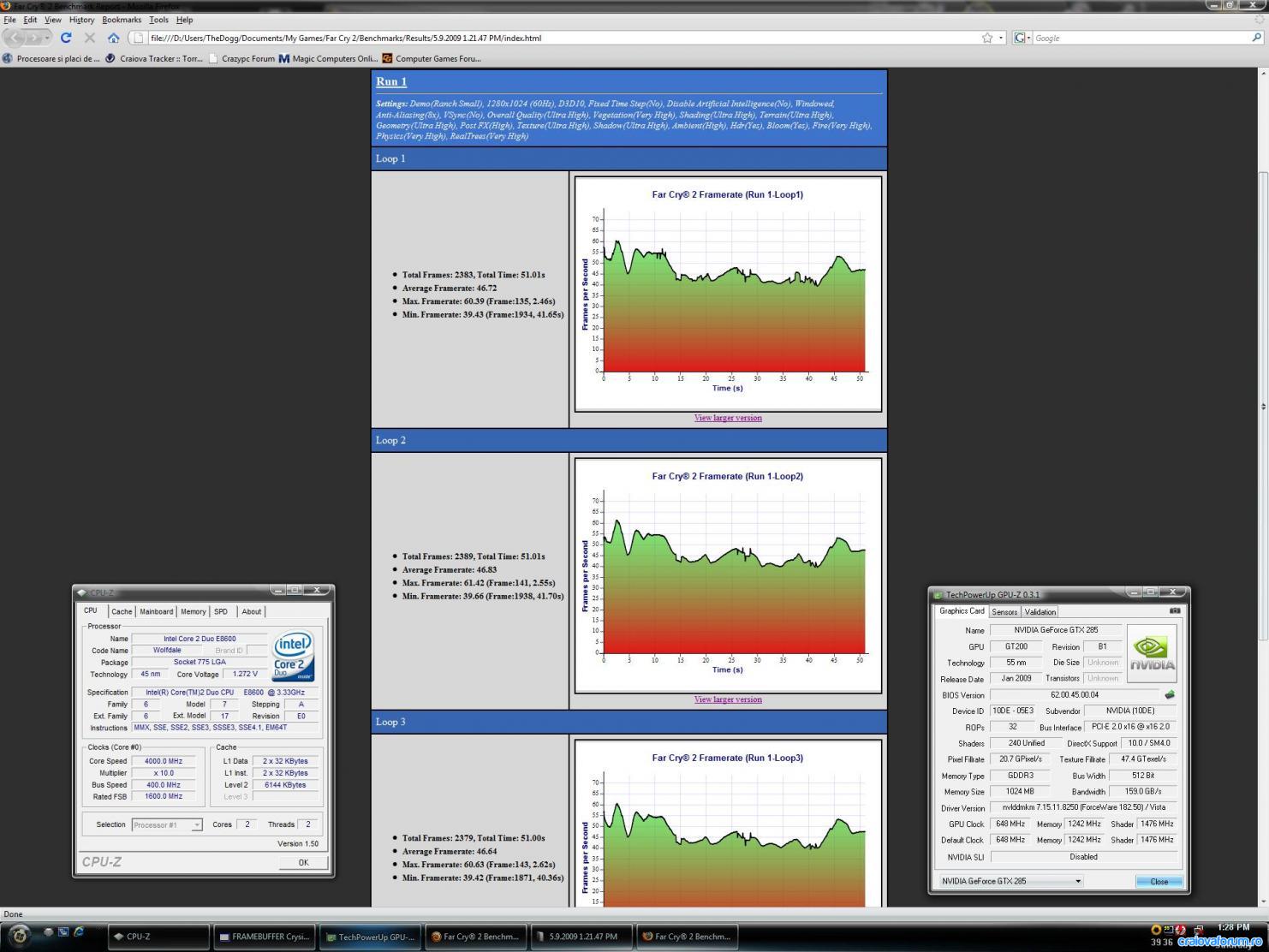Click the page icon in the address bar
The height and width of the screenshot is (952, 1269).
point(138,38)
